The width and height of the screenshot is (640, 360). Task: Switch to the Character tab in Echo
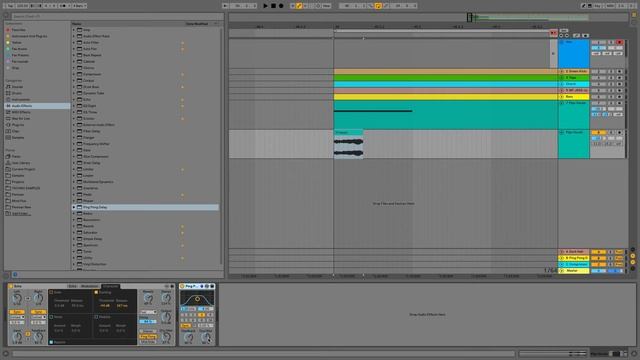[x=110, y=286]
